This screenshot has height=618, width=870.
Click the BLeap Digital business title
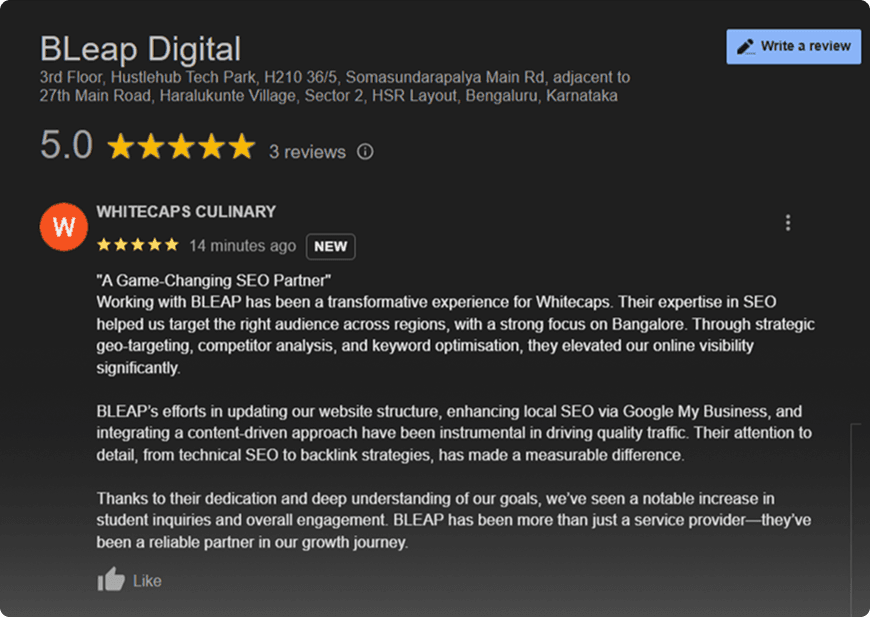tap(140, 49)
